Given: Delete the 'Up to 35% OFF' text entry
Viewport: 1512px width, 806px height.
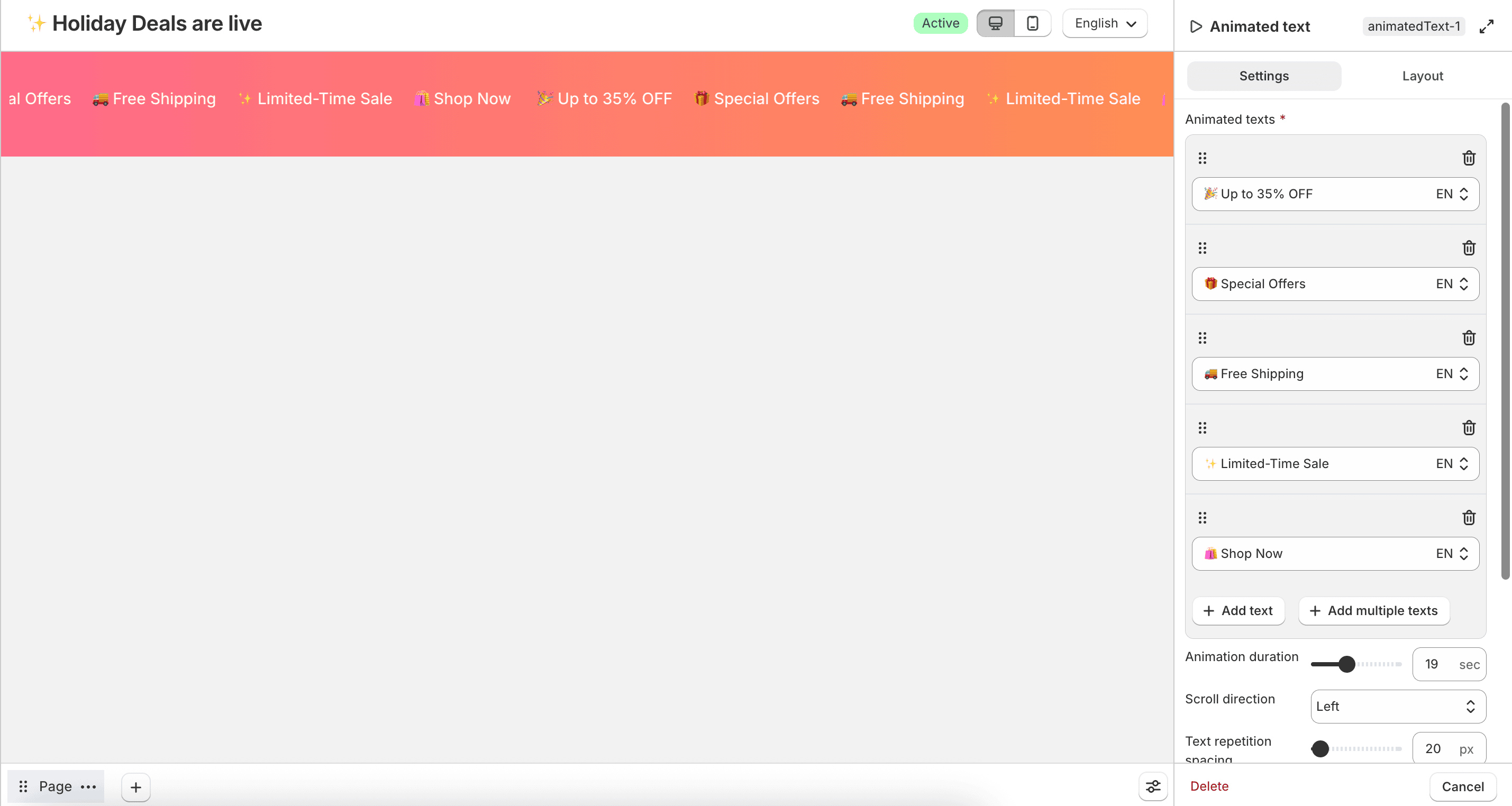Looking at the screenshot, I should 1469,158.
